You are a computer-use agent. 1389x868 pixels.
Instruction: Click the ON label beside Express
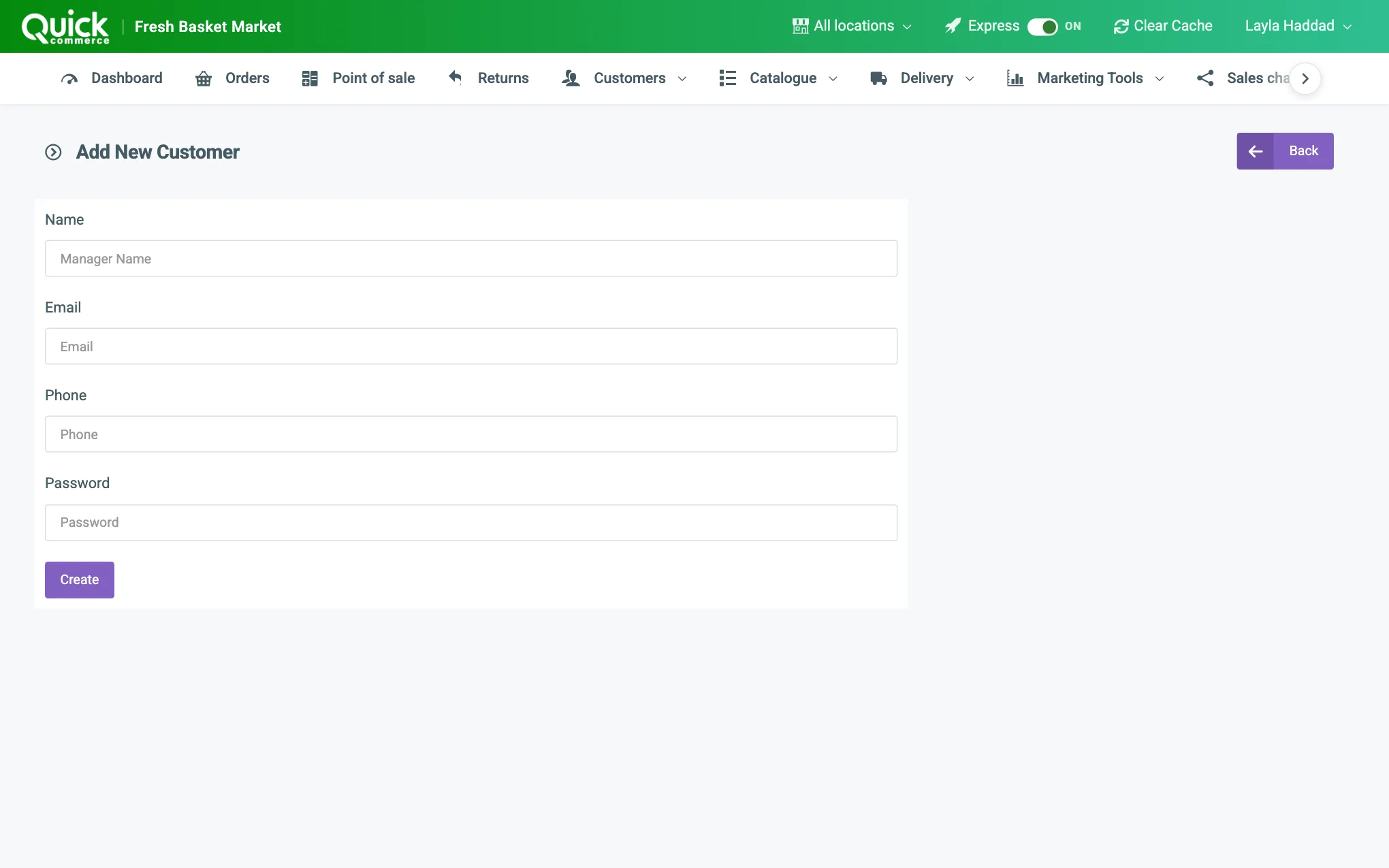[1073, 27]
